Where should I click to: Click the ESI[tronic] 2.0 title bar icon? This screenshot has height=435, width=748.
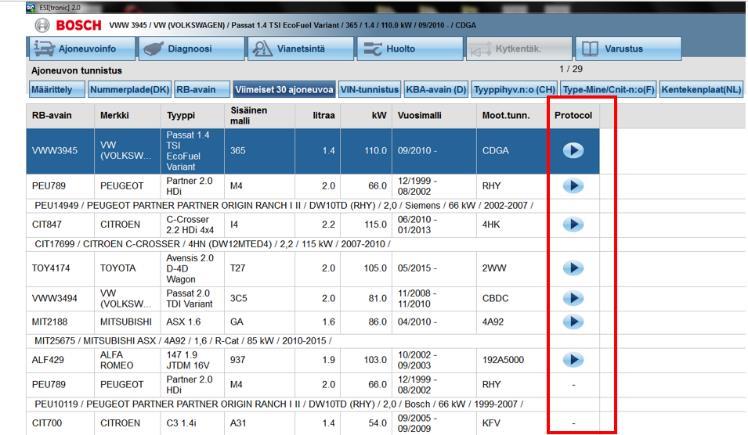(x=31, y=7)
